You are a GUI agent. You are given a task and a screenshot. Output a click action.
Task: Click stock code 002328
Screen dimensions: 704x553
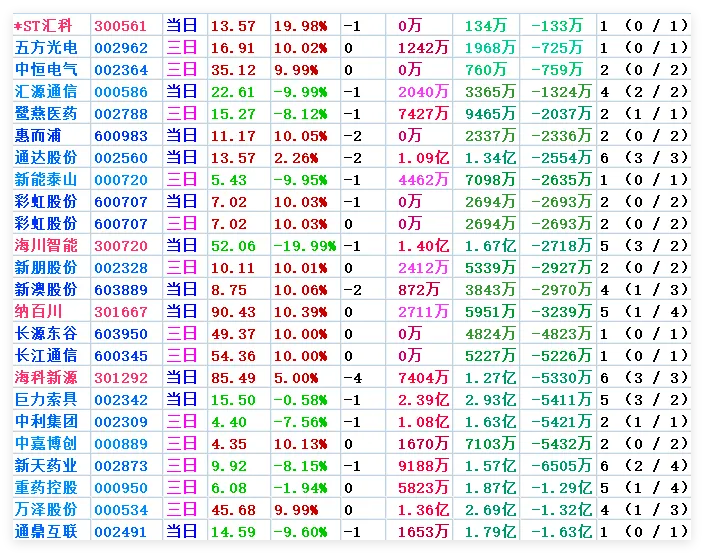121,268
